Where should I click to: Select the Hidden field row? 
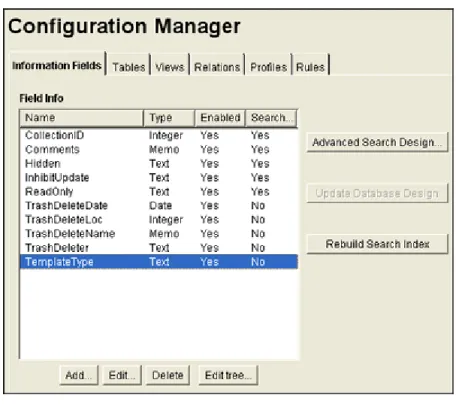click(159, 164)
